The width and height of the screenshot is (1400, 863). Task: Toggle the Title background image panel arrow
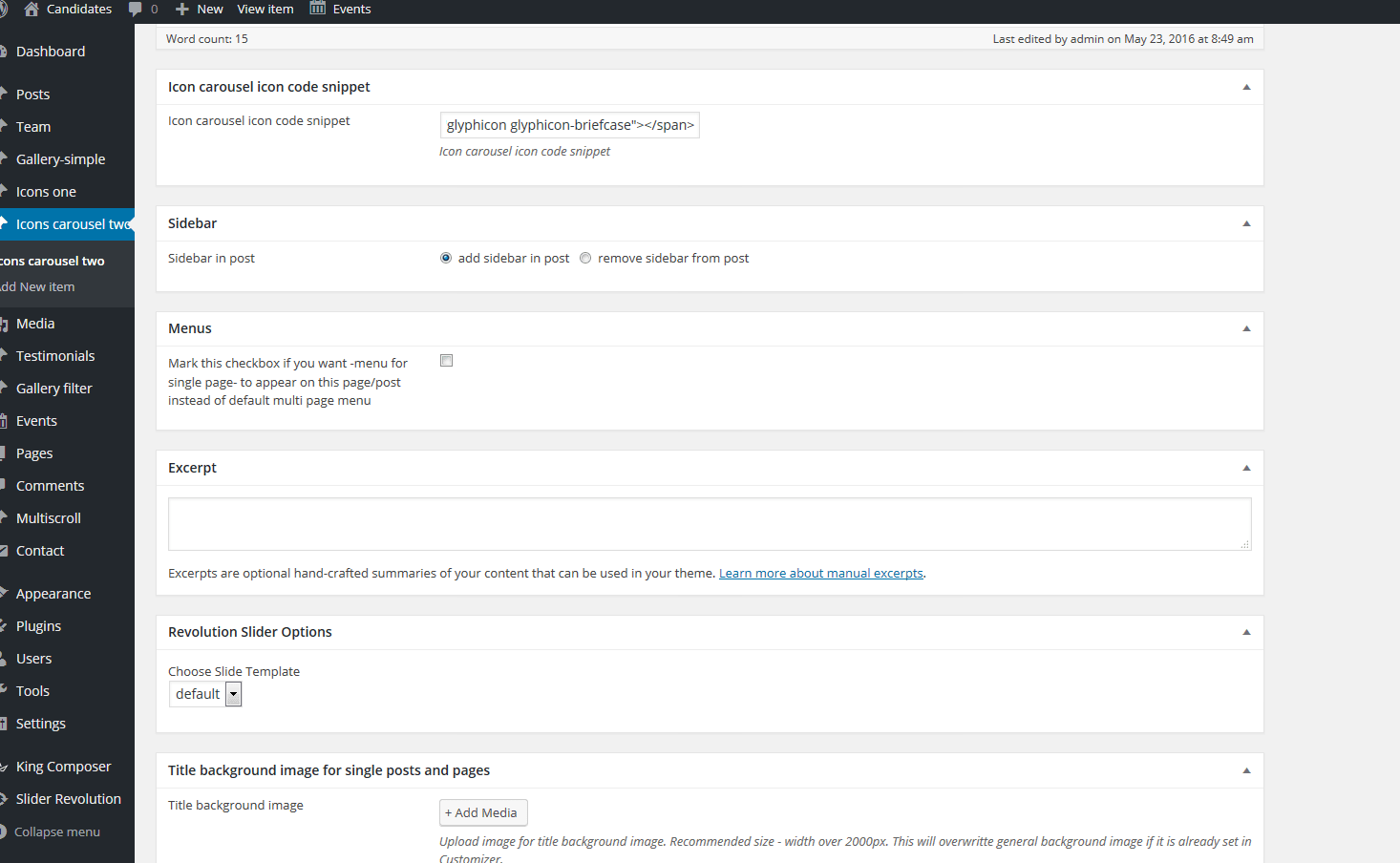coord(1246,770)
